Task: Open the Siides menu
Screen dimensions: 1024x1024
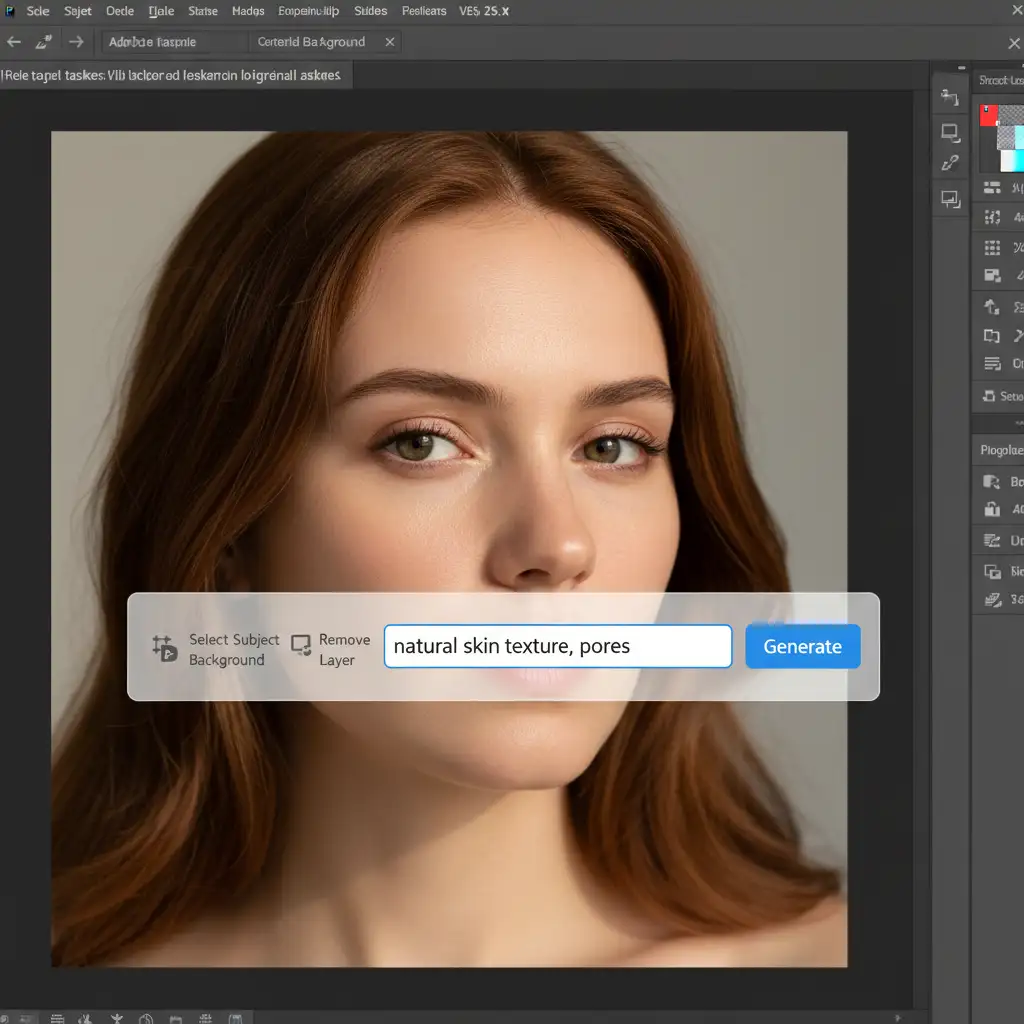Action: [x=370, y=11]
